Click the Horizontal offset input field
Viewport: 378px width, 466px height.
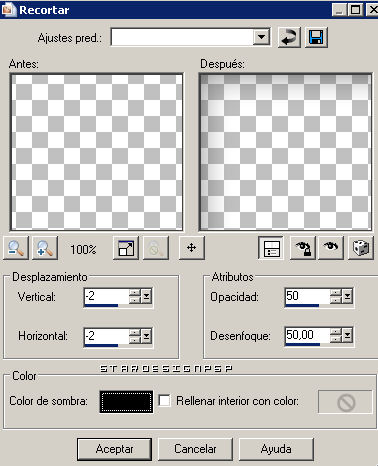pyautogui.click(x=106, y=335)
